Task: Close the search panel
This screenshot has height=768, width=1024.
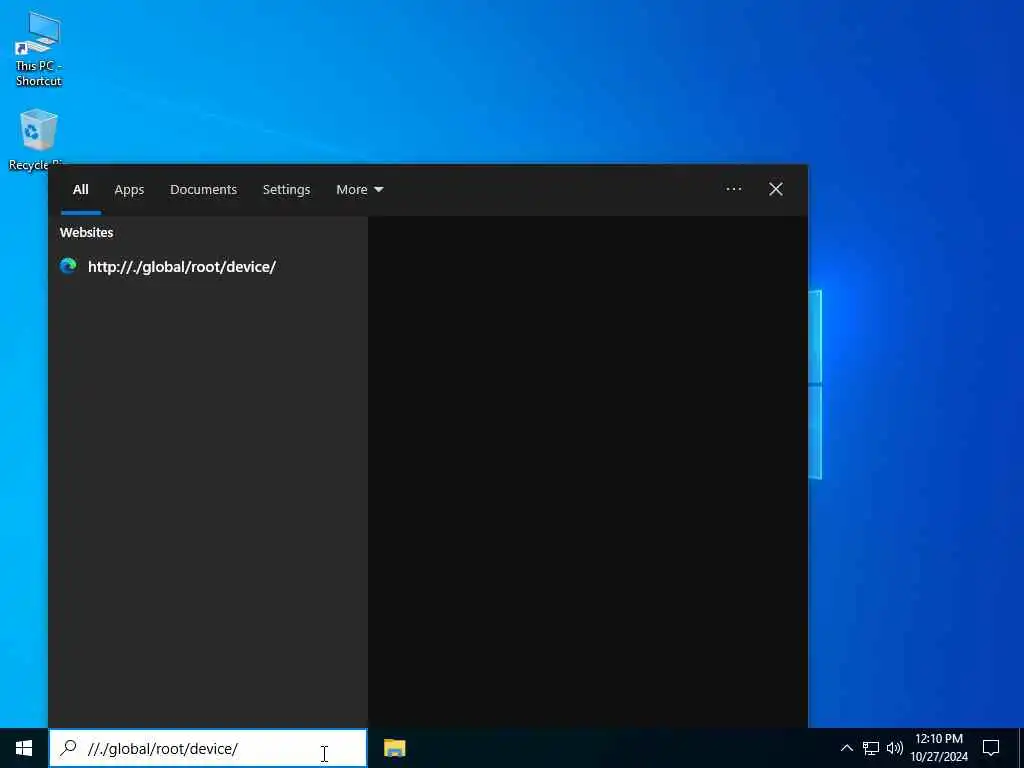Action: [x=776, y=189]
